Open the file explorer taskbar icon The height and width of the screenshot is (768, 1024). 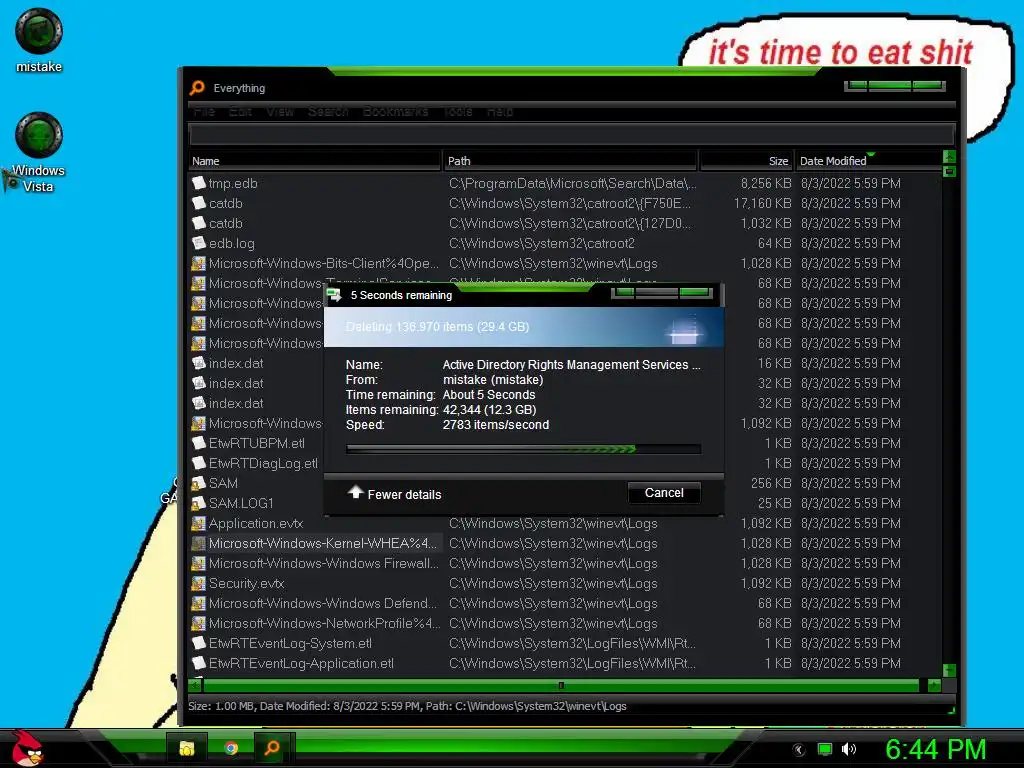point(187,748)
